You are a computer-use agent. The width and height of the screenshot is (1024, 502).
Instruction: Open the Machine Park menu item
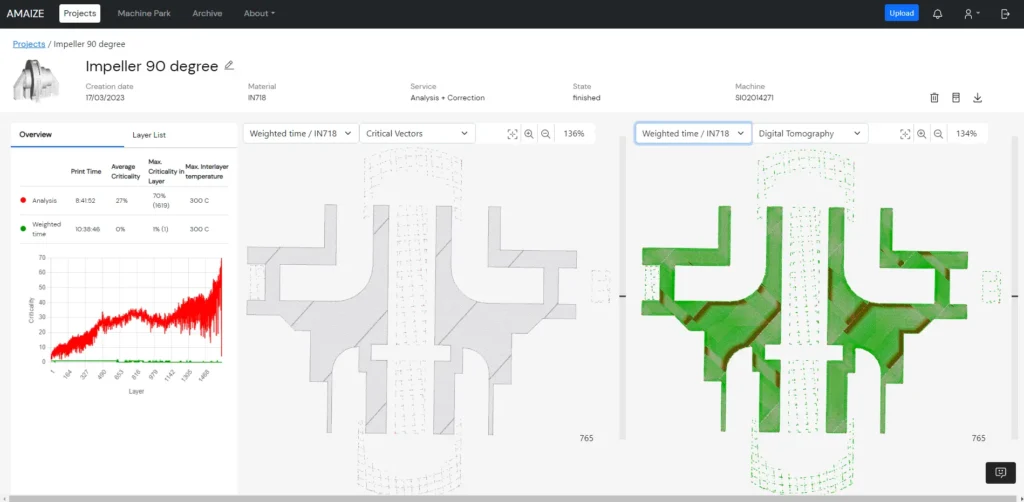pos(146,14)
